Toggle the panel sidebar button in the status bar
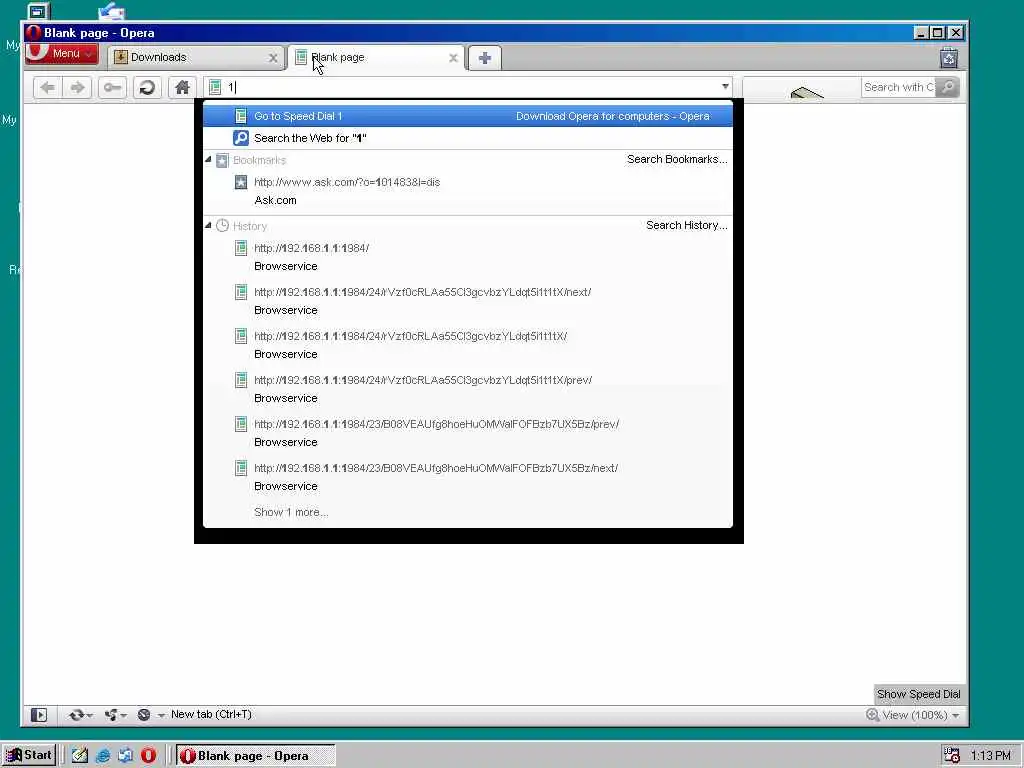This screenshot has width=1024, height=768. click(39, 715)
